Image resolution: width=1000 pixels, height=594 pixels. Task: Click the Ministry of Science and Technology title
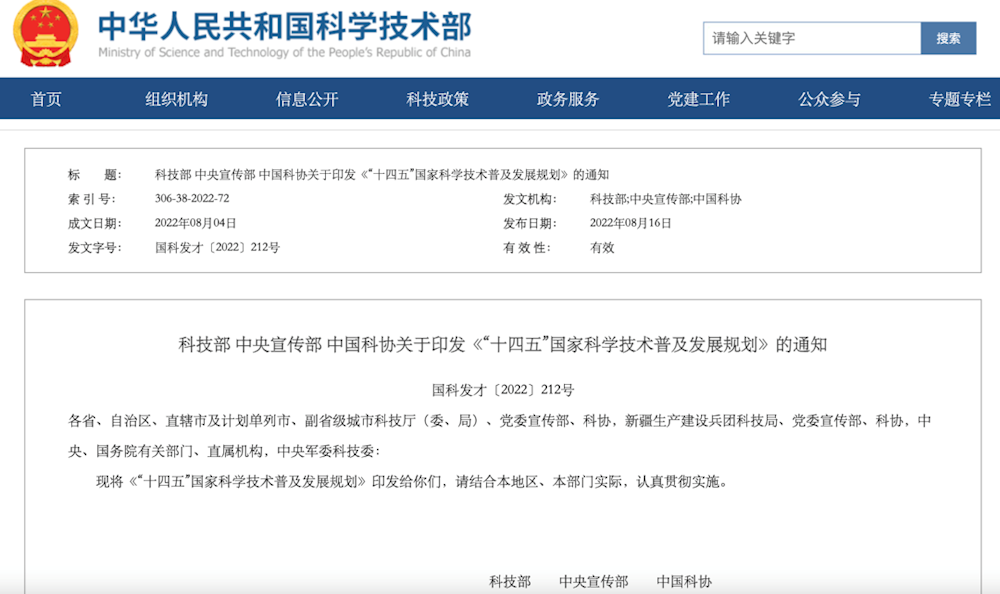pyautogui.click(x=284, y=26)
